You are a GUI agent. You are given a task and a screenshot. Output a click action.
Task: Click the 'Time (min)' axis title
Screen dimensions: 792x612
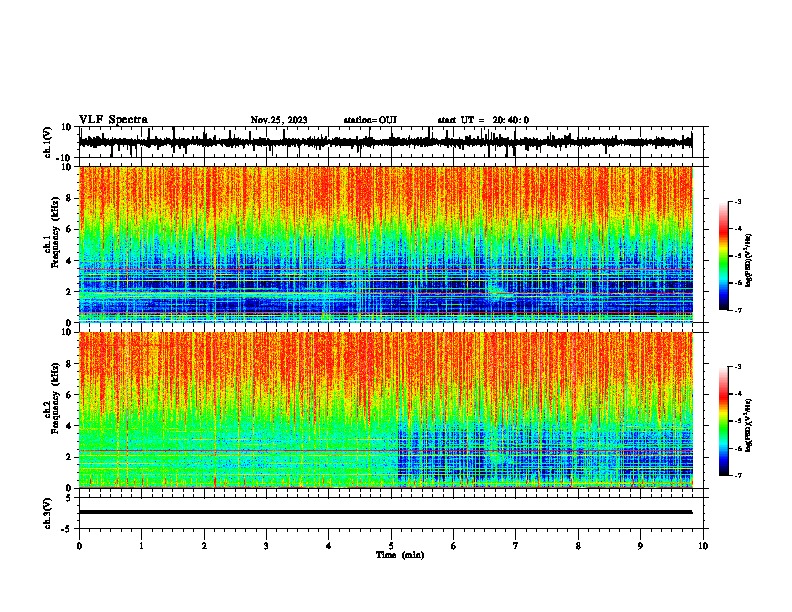click(x=400, y=555)
